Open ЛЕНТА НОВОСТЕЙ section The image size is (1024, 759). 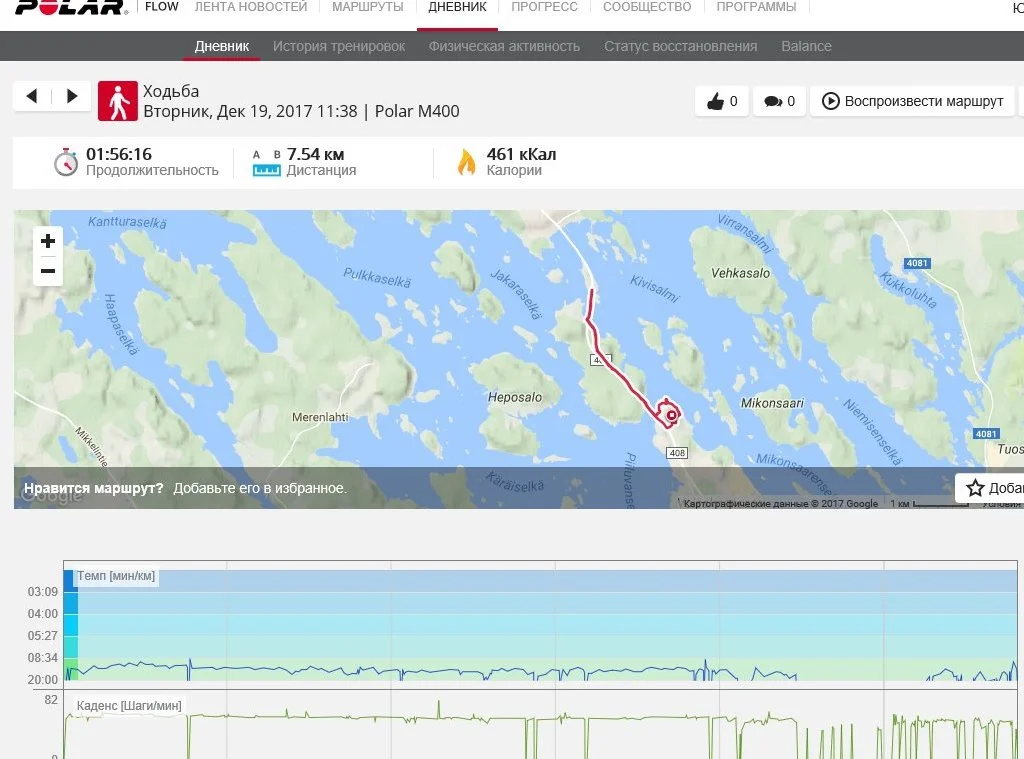[x=251, y=7]
